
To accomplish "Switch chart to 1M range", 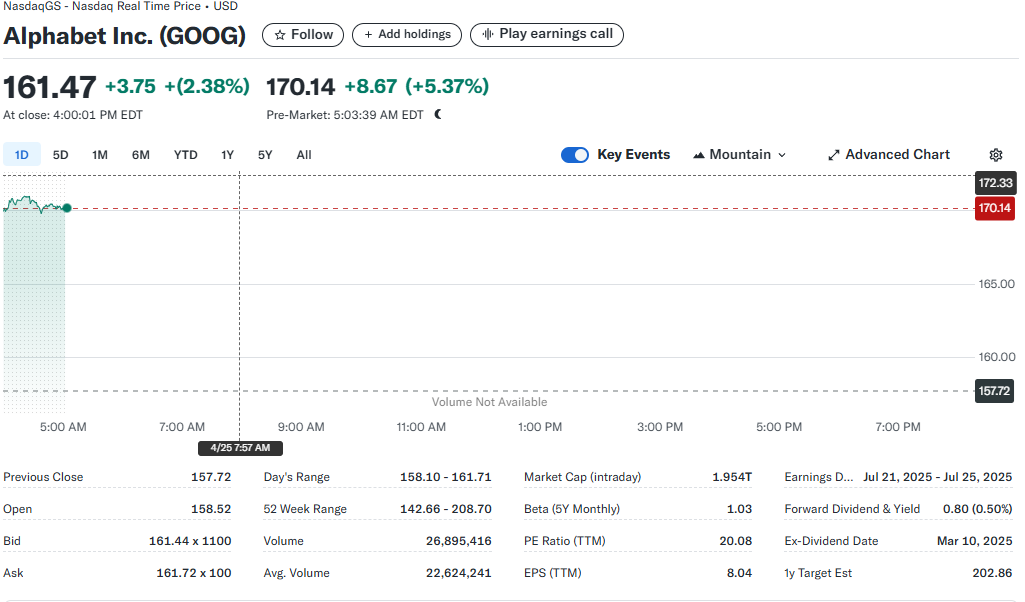I will tap(99, 155).
